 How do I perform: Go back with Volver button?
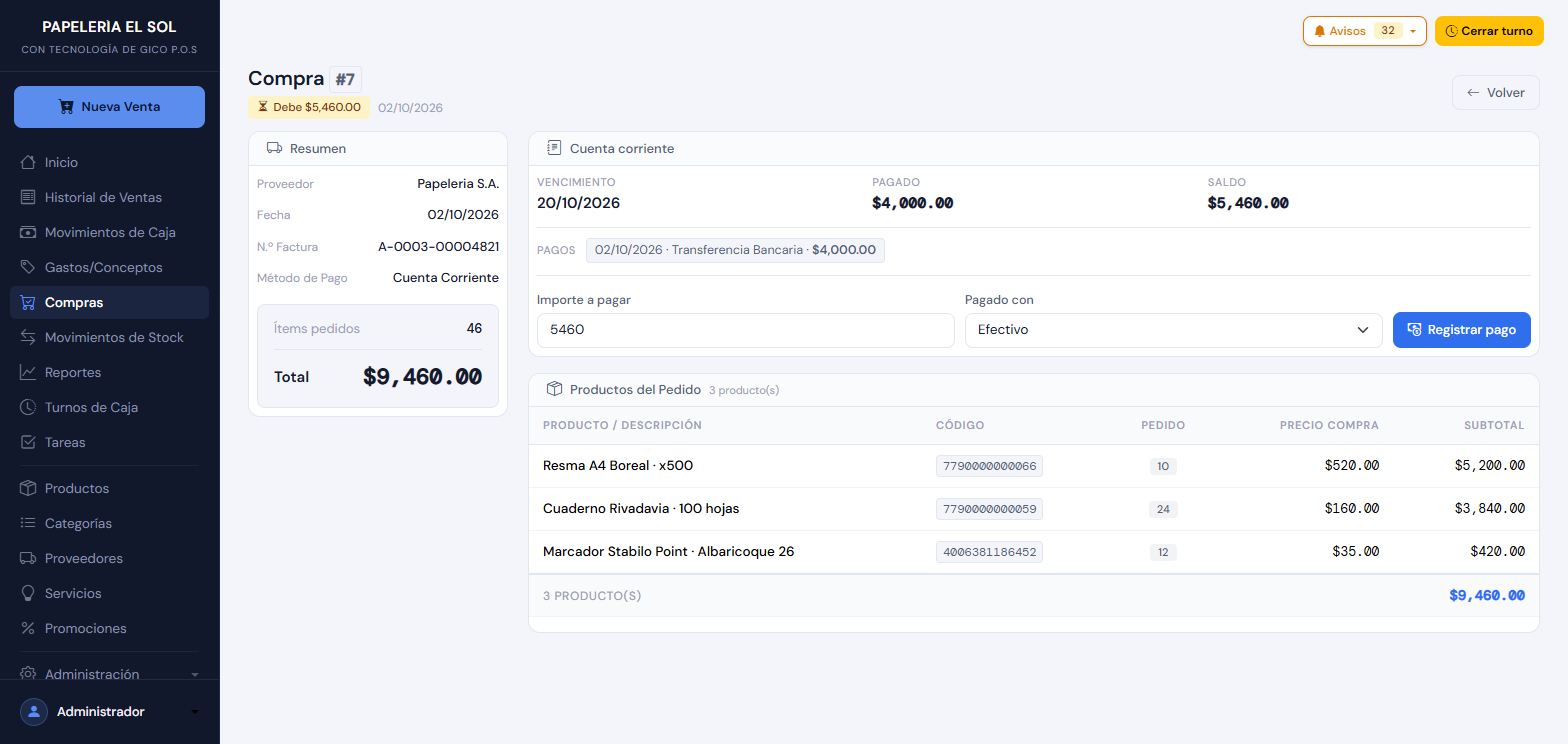pyautogui.click(x=1496, y=92)
